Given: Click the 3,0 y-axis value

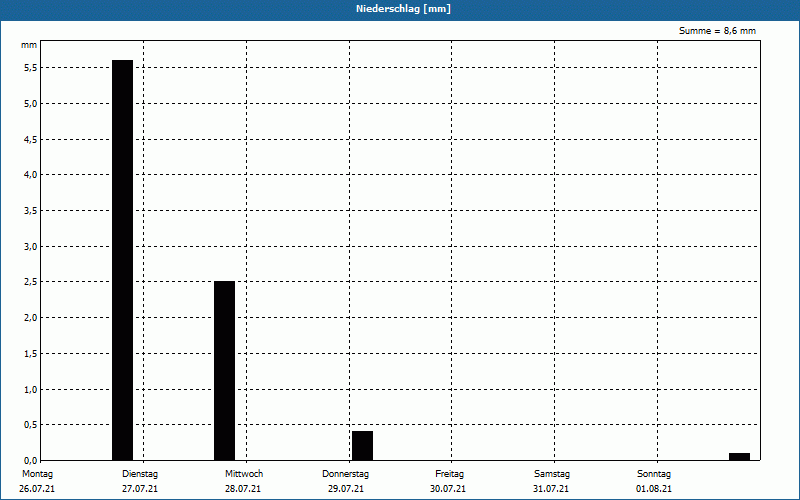Looking at the screenshot, I should [31, 246].
